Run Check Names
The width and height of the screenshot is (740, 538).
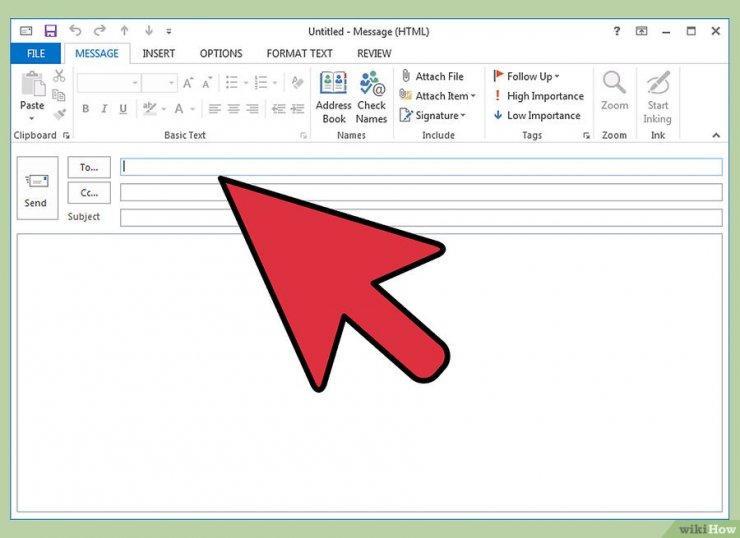(371, 97)
